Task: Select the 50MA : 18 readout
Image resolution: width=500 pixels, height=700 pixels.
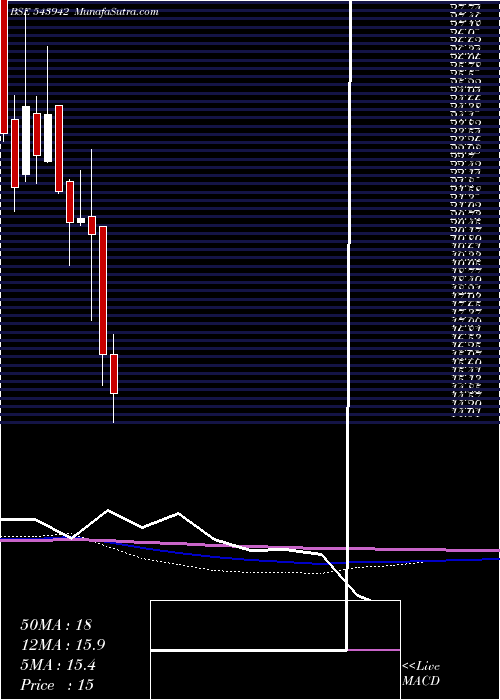Action: click(x=56, y=625)
